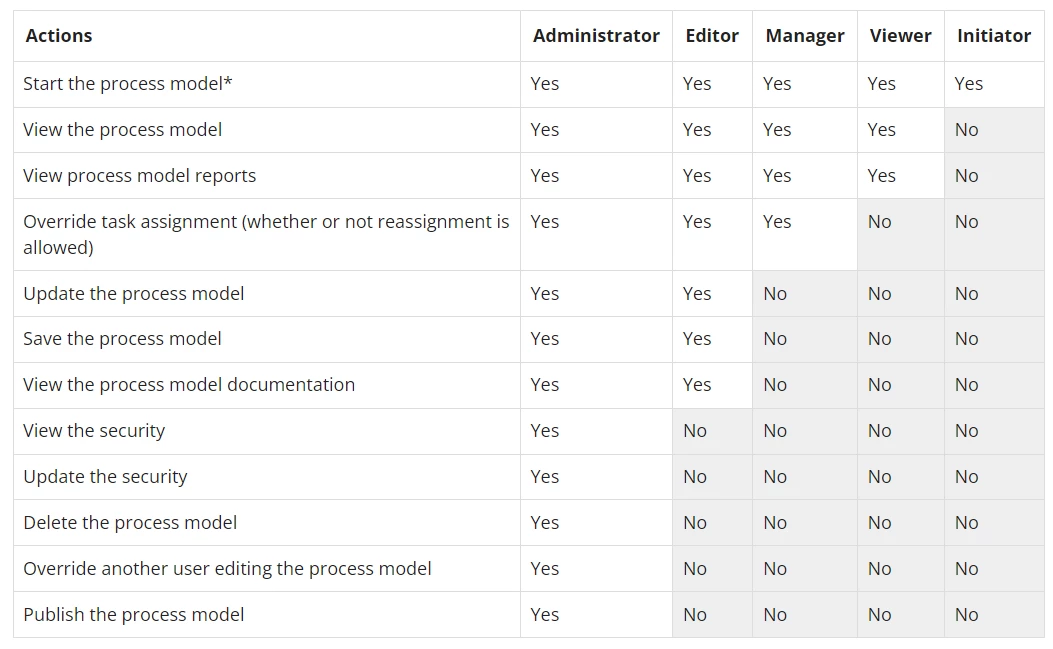Select the 'Update the process model' row label
Viewport: 1053px width, 649px height.
134,294
